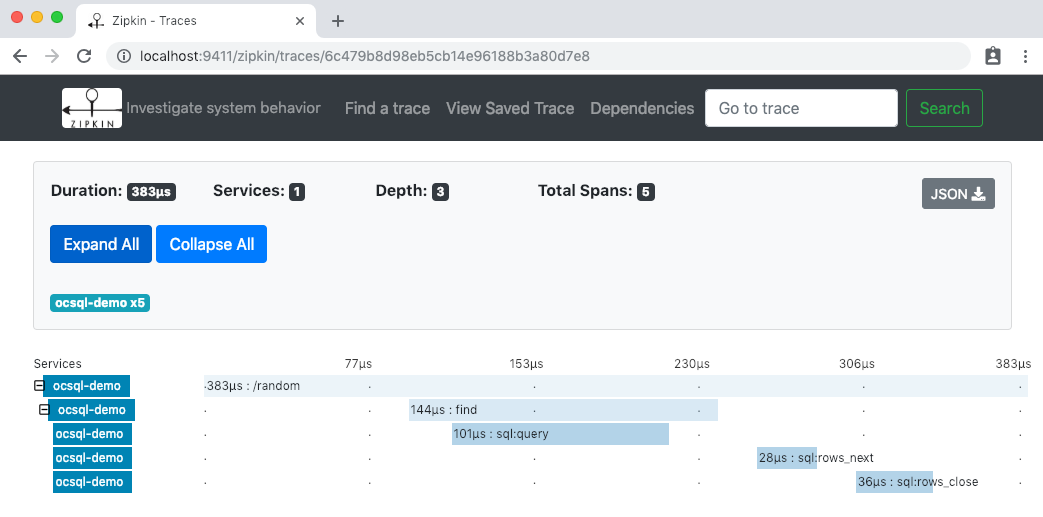Click the 230µs timeline tick label
1043x517 pixels.
[692, 364]
